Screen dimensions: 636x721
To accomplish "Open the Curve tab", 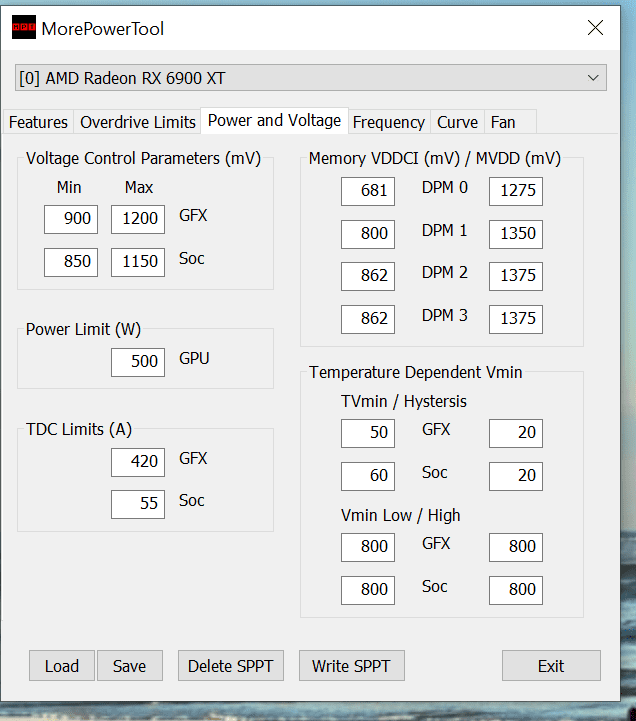I will point(457,122).
